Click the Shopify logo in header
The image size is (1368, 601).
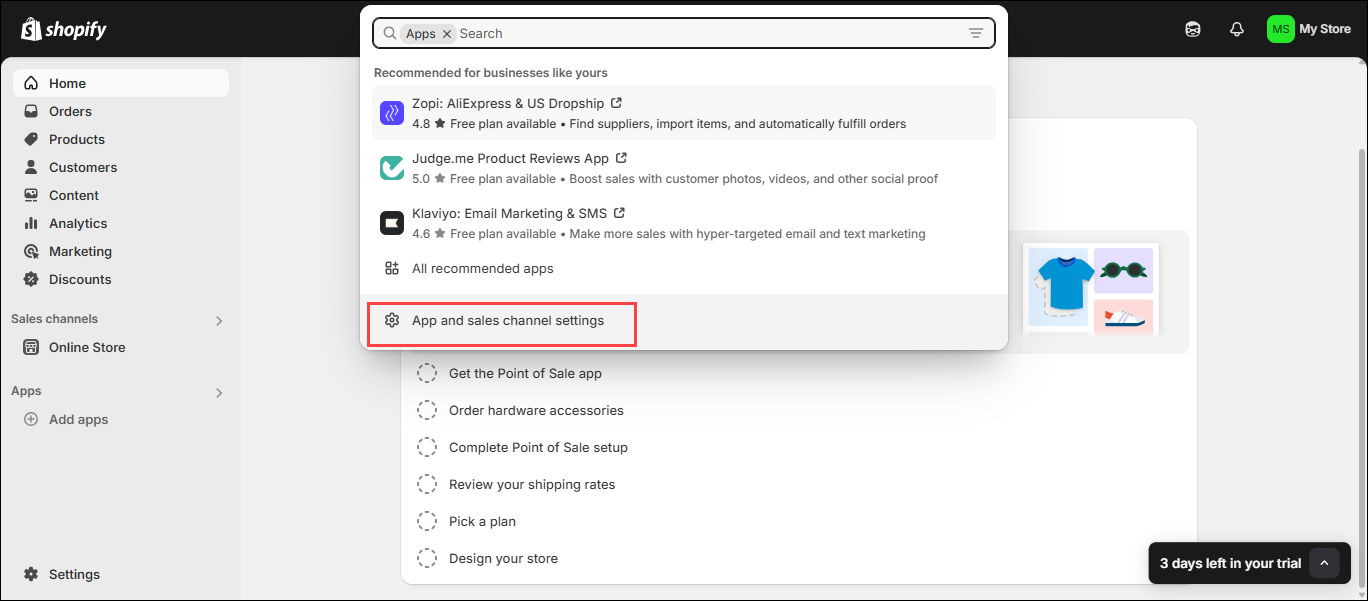[64, 29]
